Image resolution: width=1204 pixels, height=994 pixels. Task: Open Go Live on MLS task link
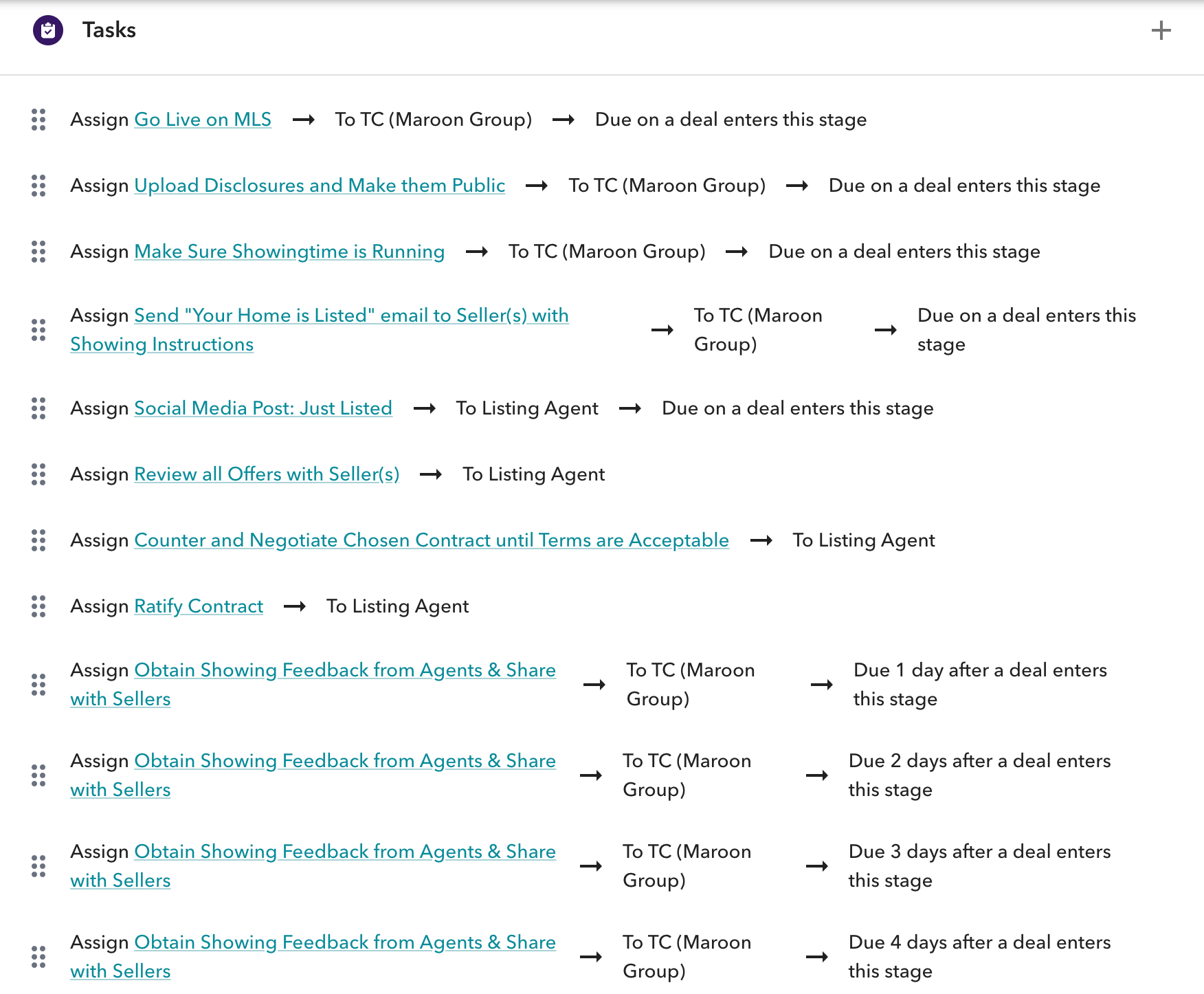pyautogui.click(x=203, y=120)
